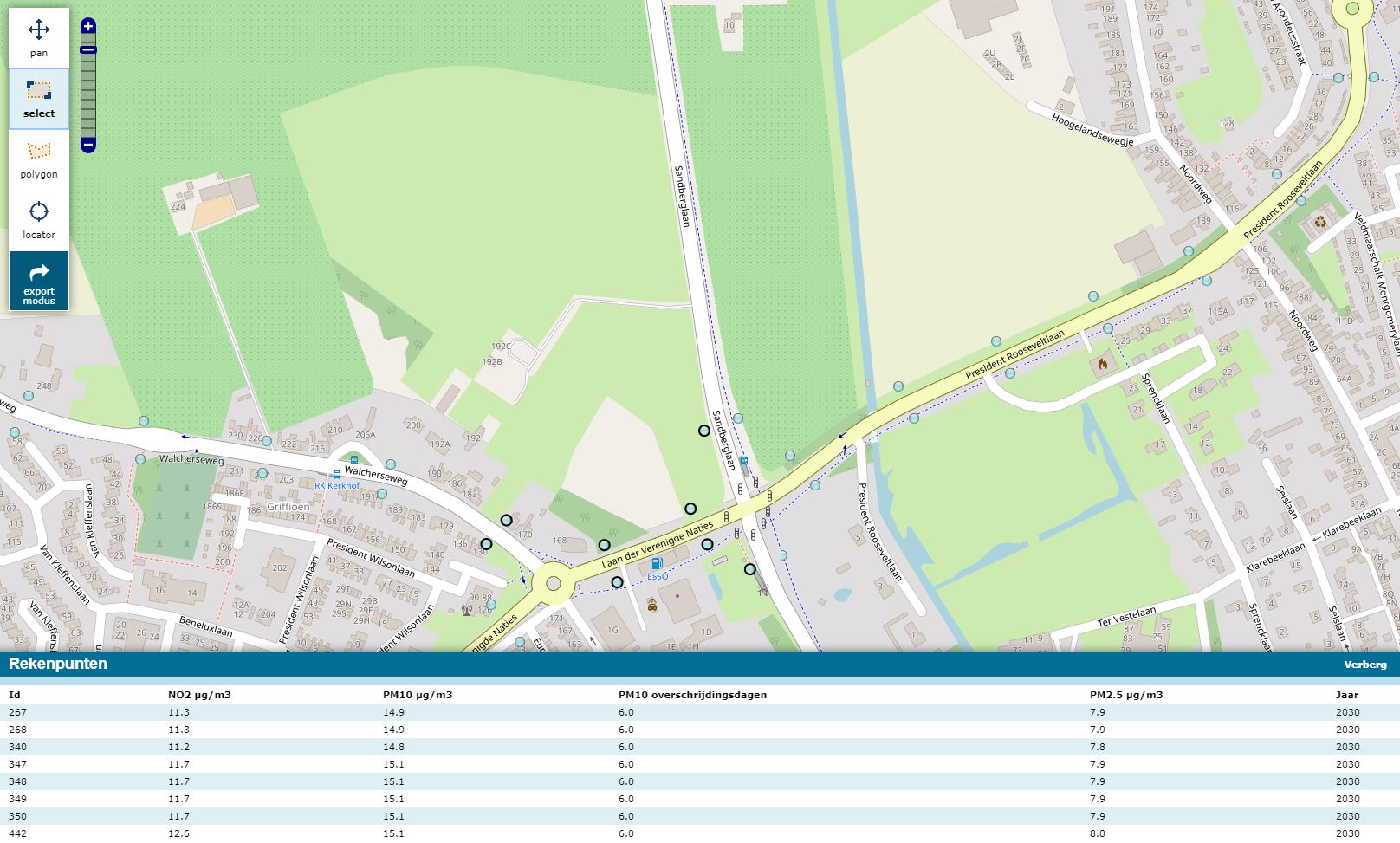Click the PM10 overschrijdingsdagen column header
The image size is (1400, 843).
coord(692,695)
